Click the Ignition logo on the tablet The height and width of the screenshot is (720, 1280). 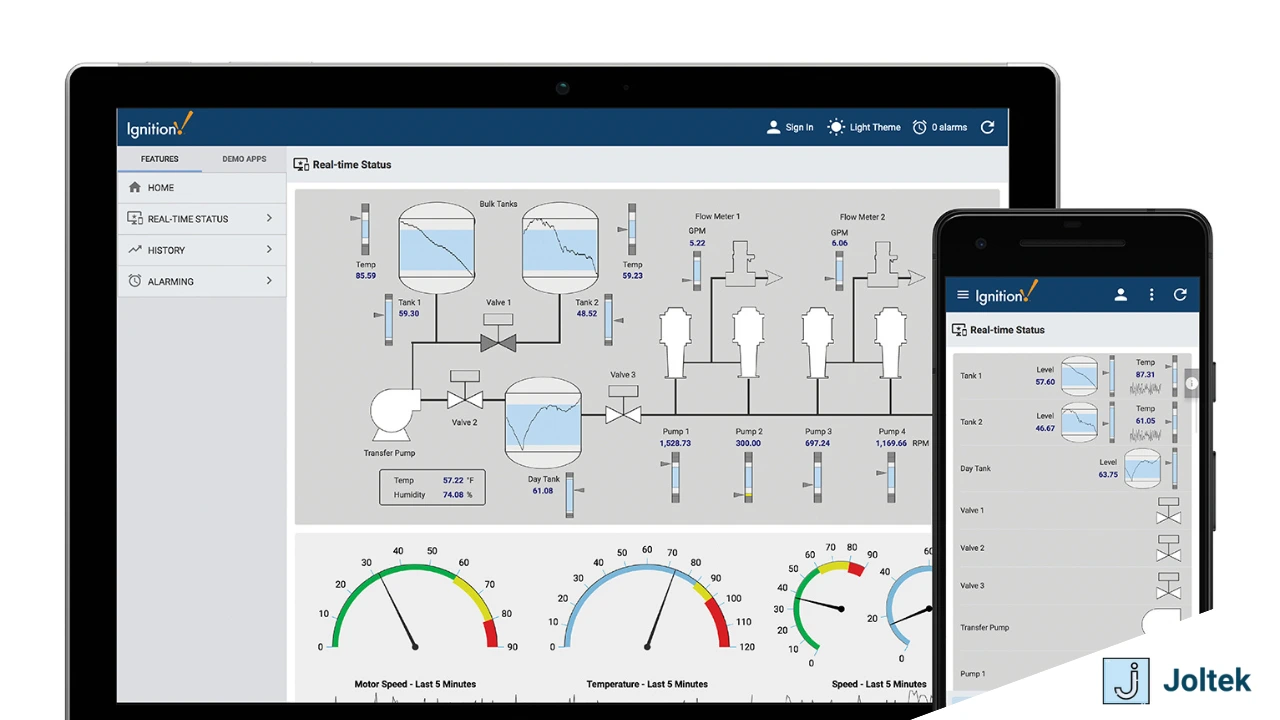click(160, 127)
